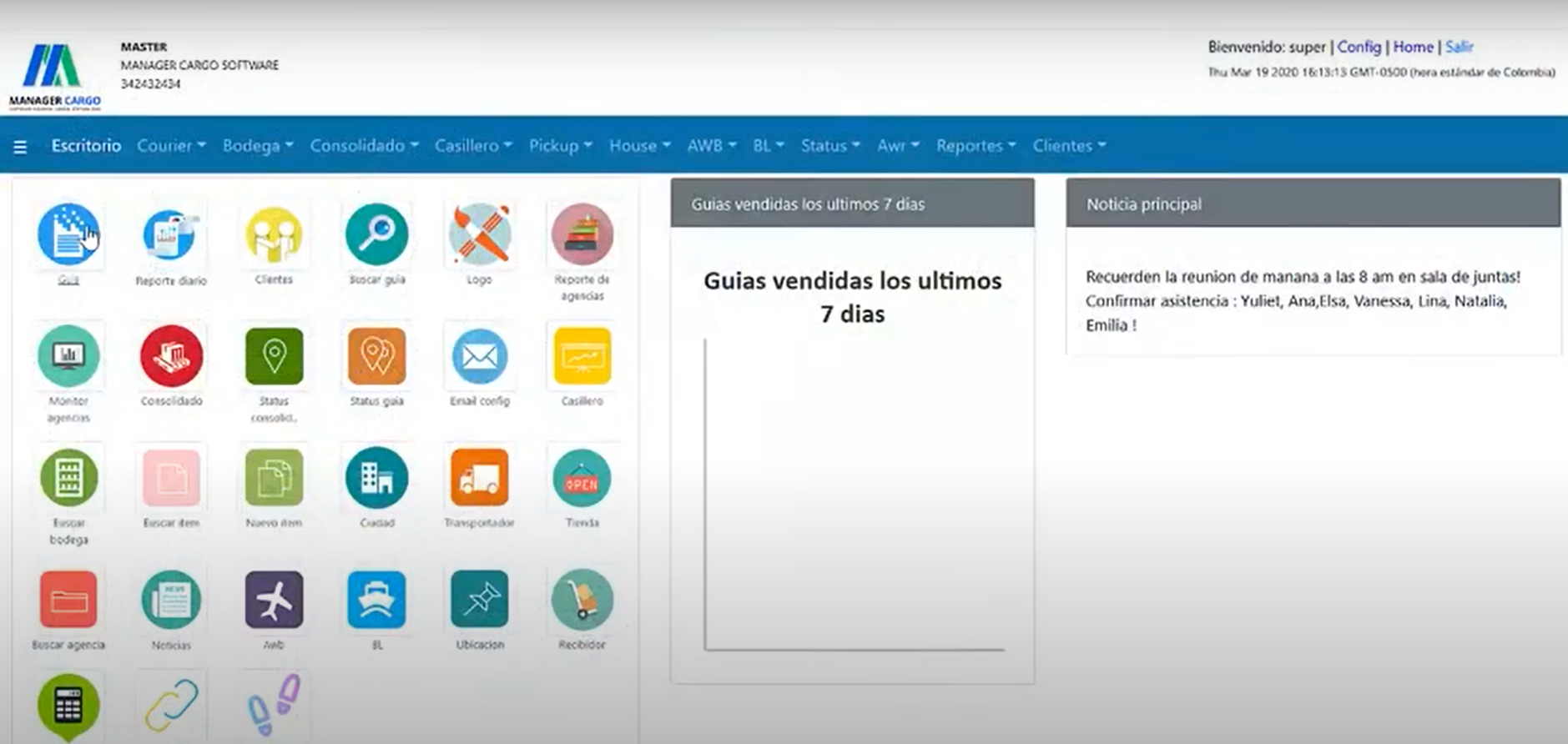Click the 'Thu Mar 19 2020' date text
Image resolution: width=1568 pixels, height=744 pixels.
pos(1381,73)
